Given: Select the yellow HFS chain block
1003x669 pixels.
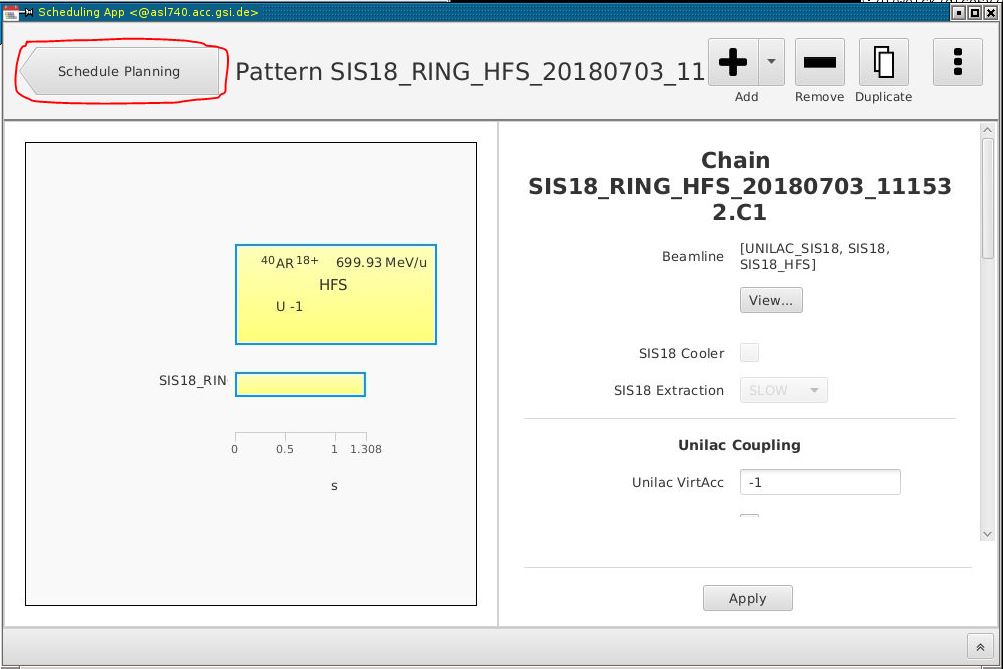Looking at the screenshot, I should (x=336, y=294).
